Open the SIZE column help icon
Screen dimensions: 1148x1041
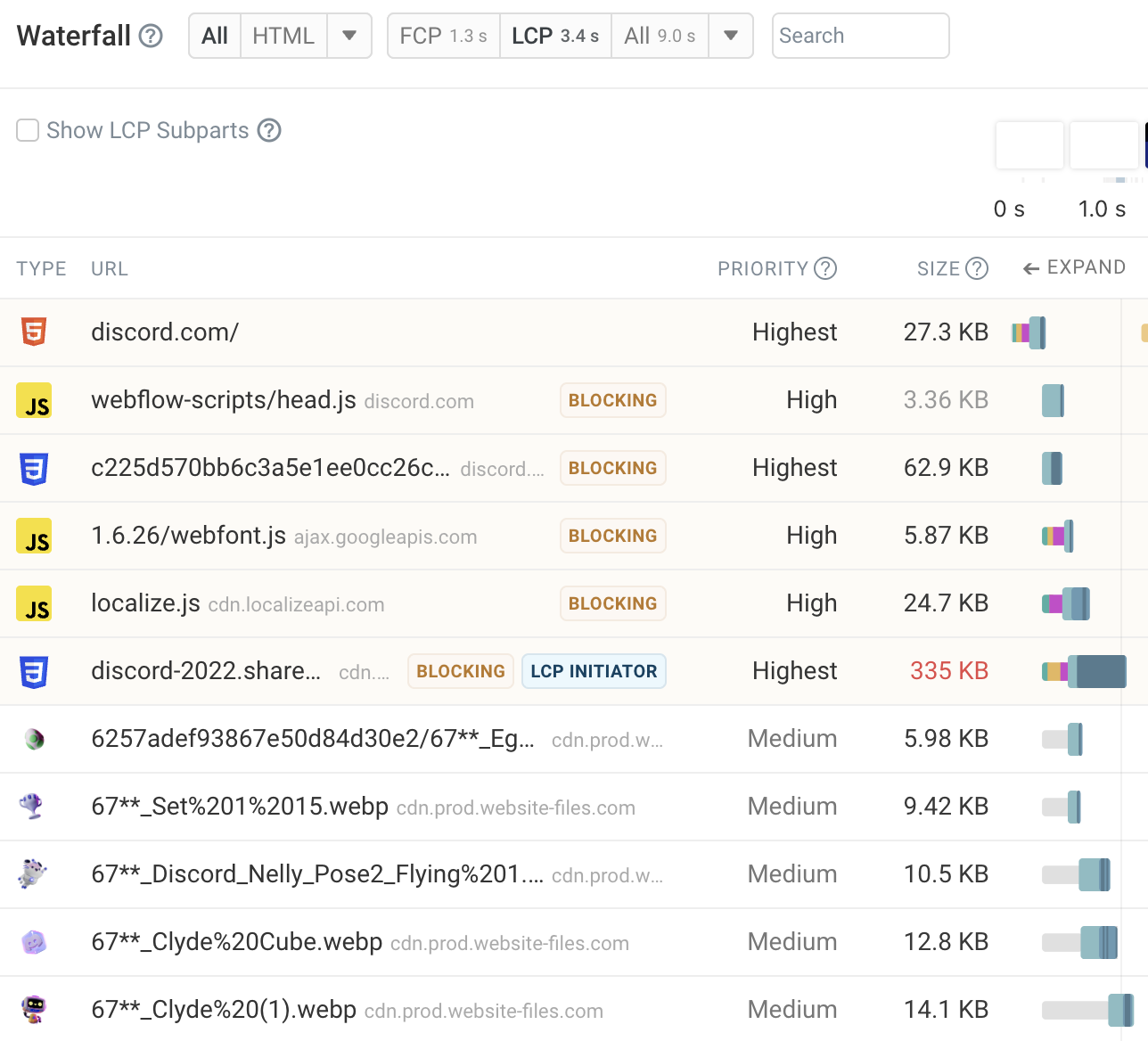point(977,268)
